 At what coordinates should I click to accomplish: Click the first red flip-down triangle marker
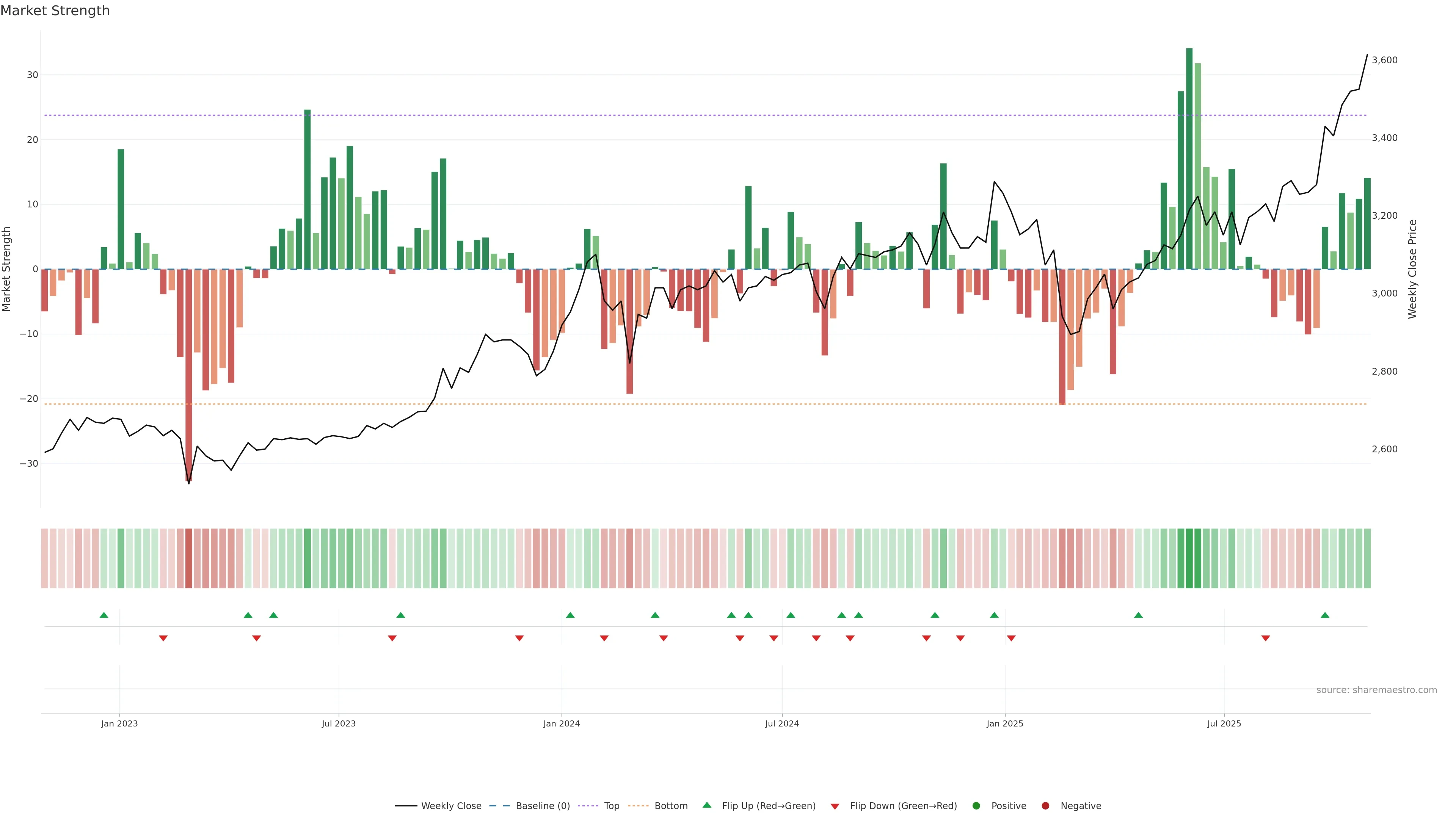[x=163, y=638]
